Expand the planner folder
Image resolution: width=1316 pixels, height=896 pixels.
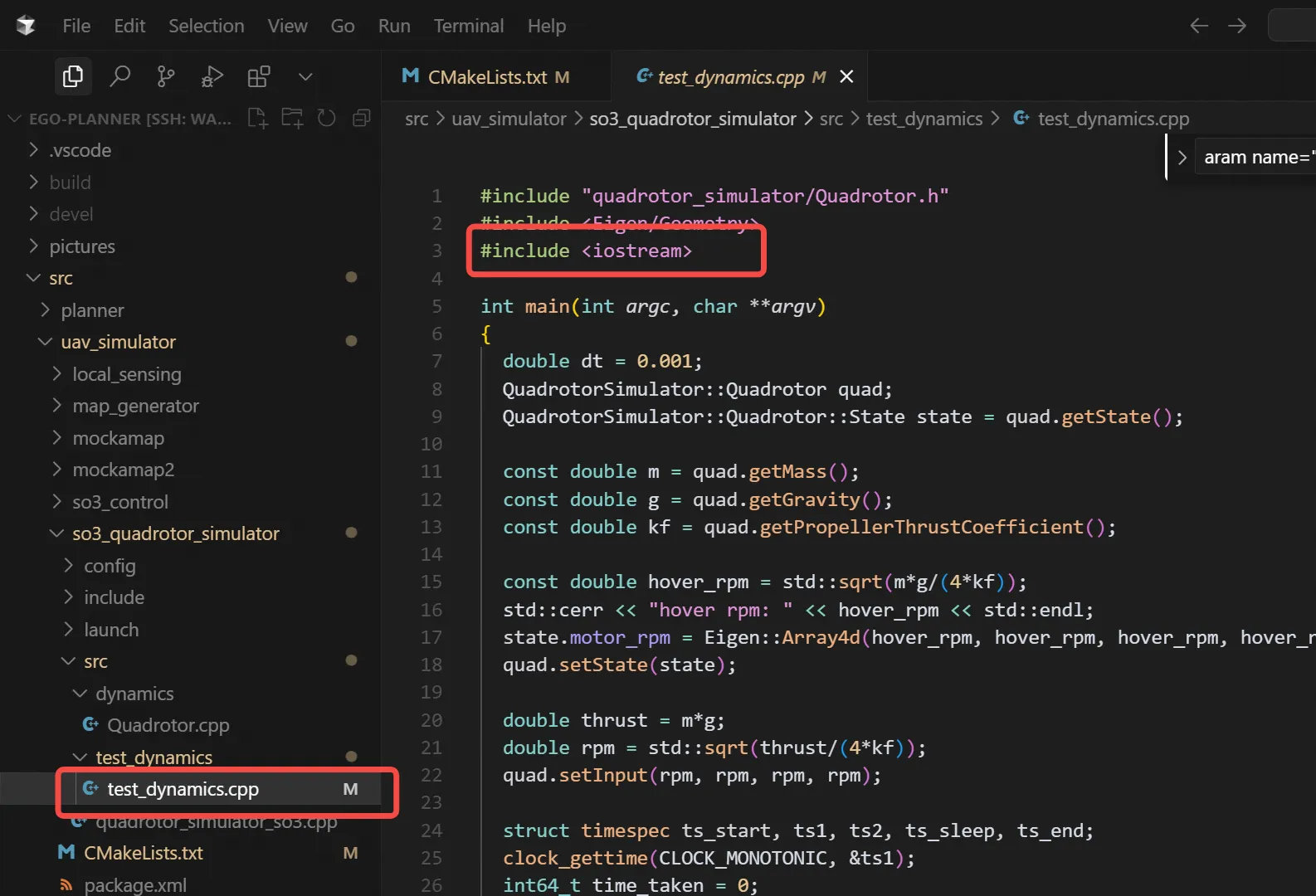point(92,310)
